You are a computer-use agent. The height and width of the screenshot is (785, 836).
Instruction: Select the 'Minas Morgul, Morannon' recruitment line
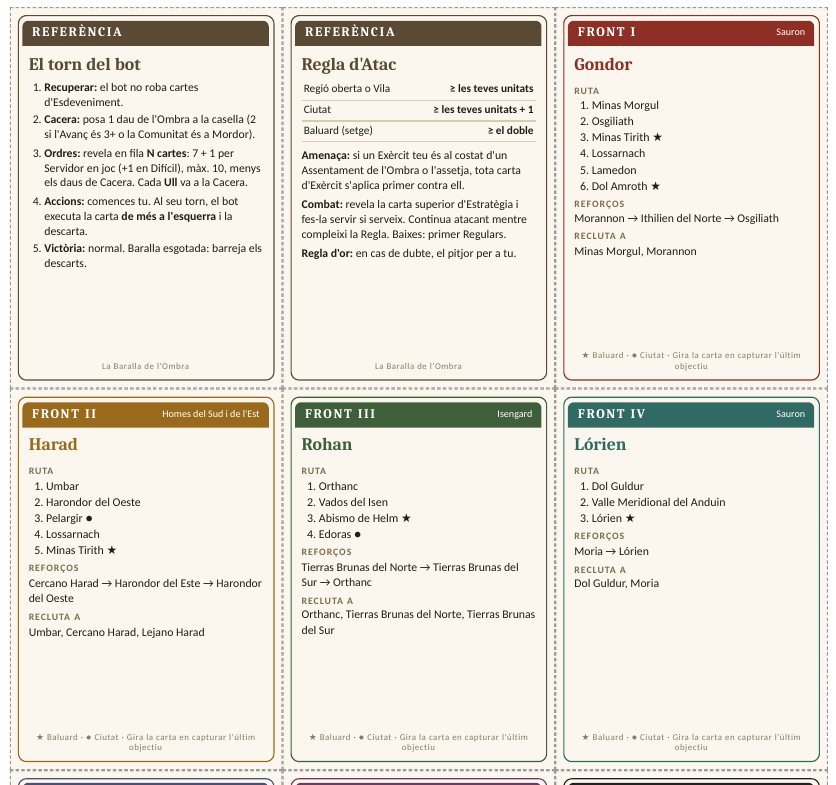tap(635, 251)
